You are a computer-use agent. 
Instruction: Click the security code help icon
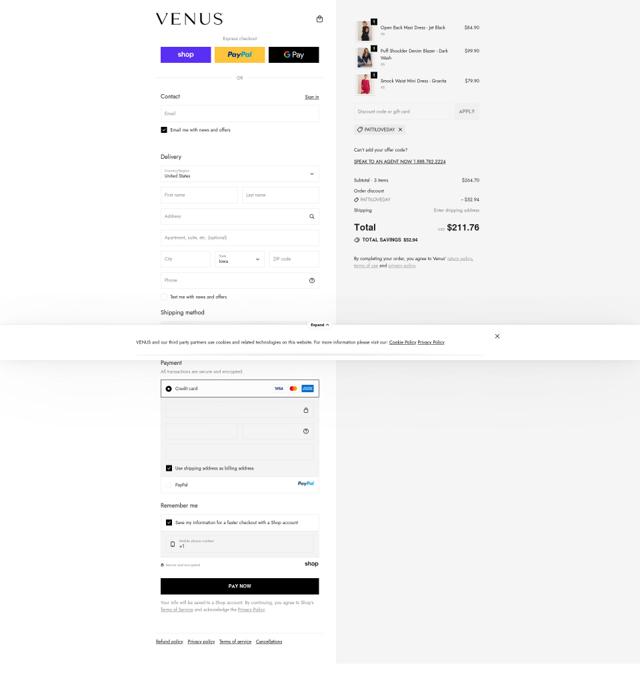click(306, 431)
